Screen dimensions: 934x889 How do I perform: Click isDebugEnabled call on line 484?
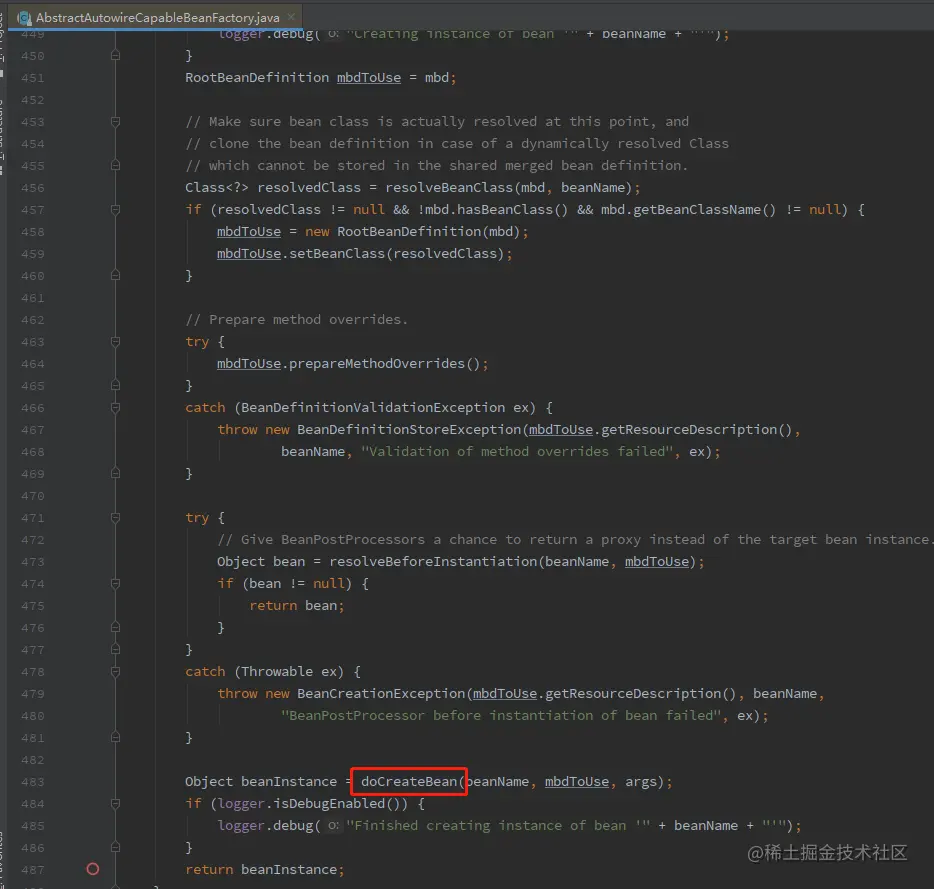pos(329,804)
